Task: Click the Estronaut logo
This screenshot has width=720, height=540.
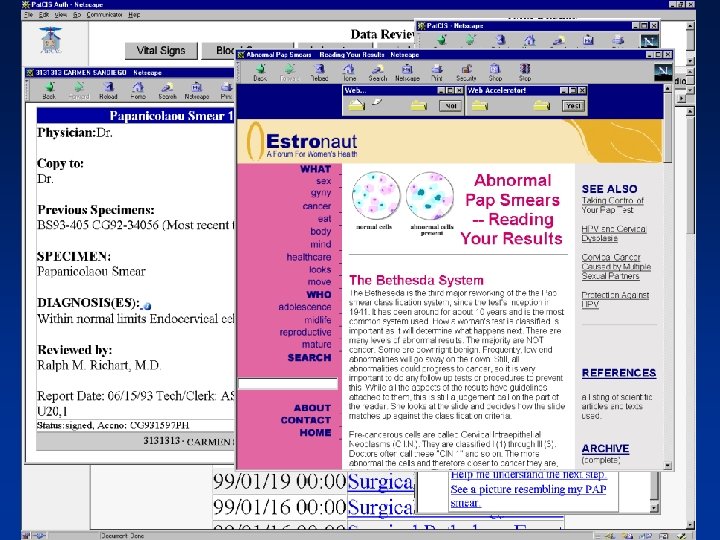Action: tap(303, 141)
